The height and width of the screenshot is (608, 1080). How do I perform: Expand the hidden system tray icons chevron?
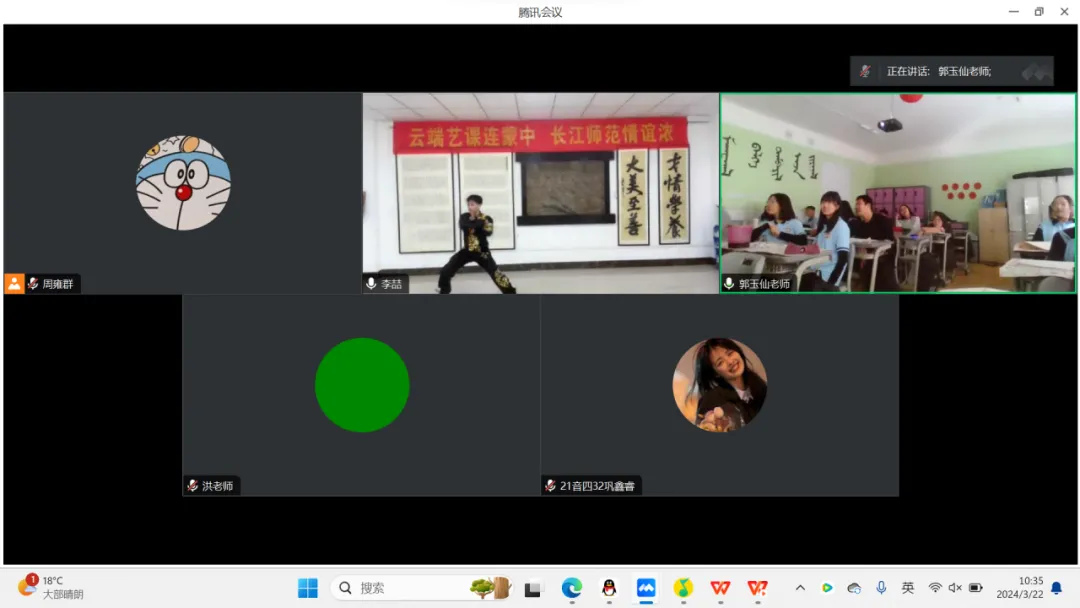800,588
